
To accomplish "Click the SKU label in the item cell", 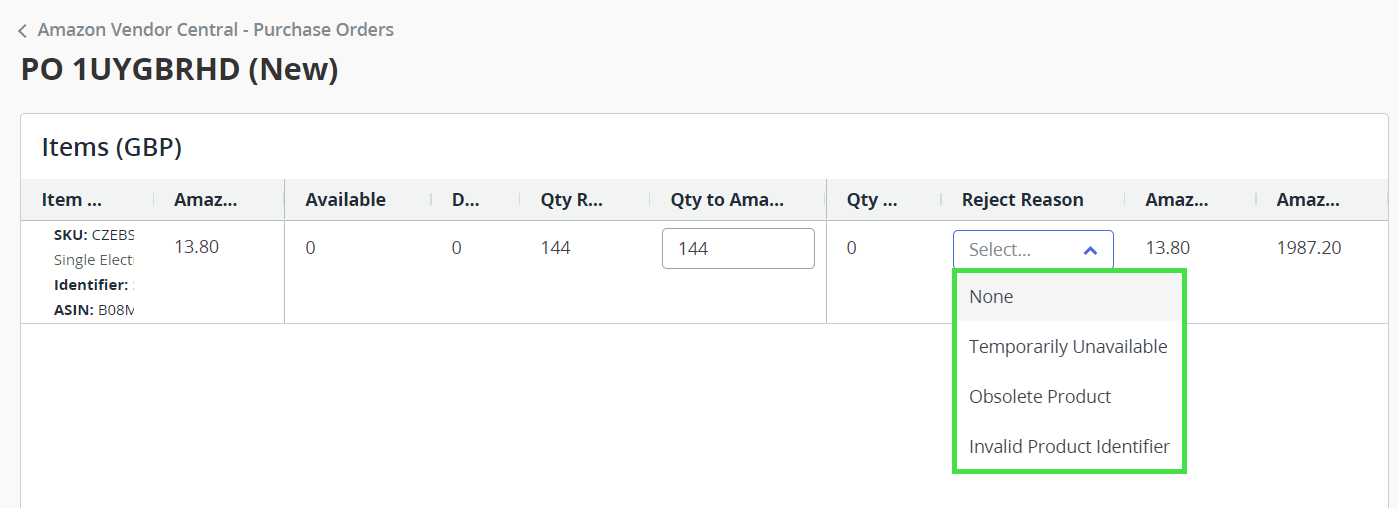I will click(x=70, y=235).
